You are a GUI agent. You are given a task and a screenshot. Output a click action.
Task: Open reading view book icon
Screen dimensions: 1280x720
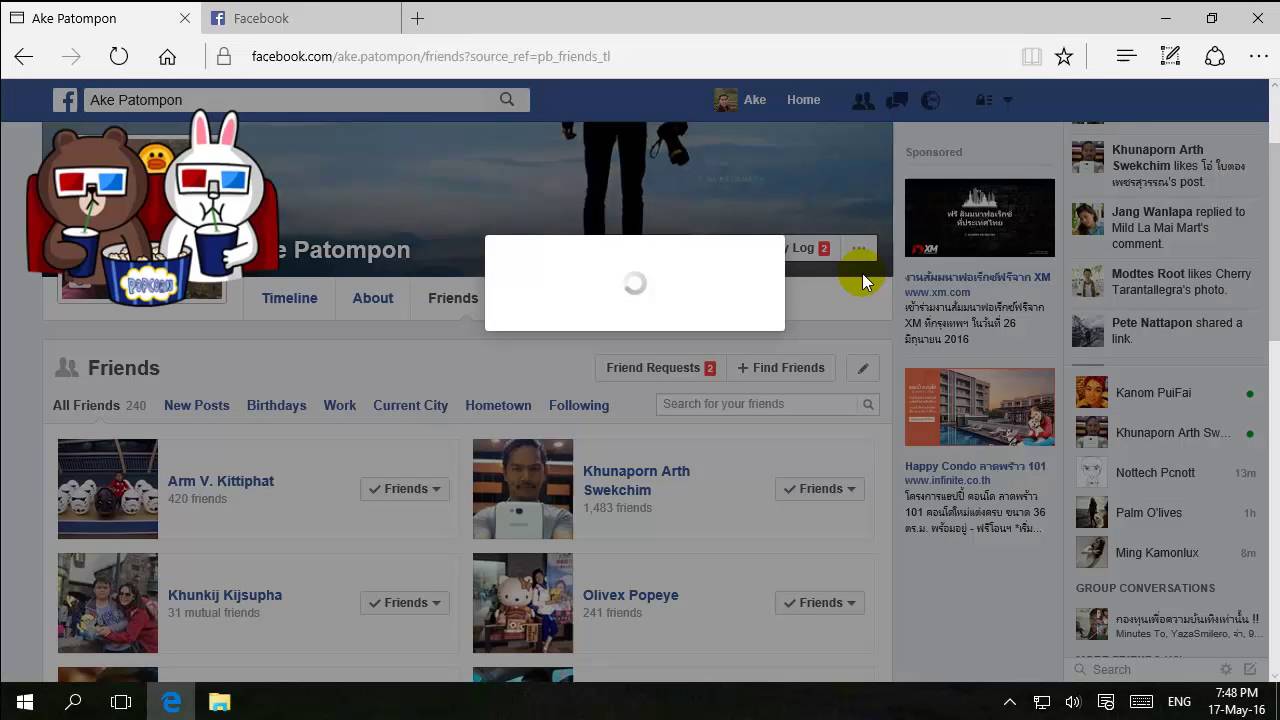(1031, 57)
